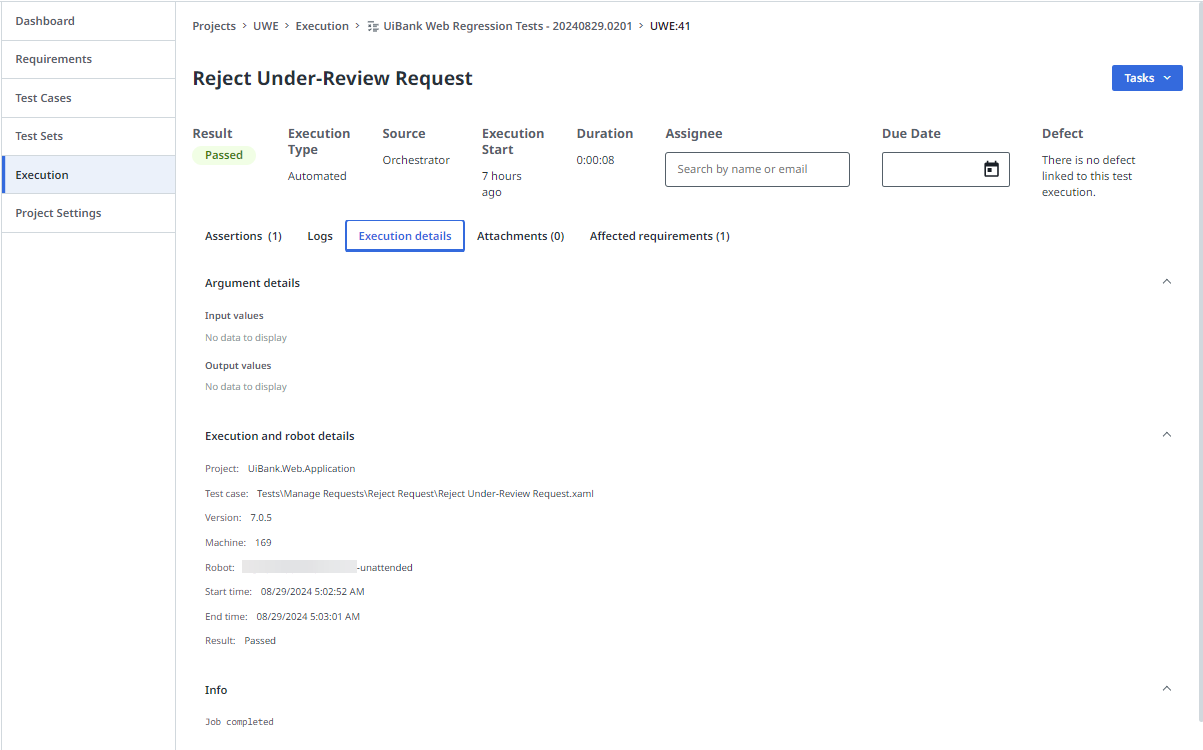The height and width of the screenshot is (750, 1203).
Task: Collapse the Info section
Action: coord(1166,688)
